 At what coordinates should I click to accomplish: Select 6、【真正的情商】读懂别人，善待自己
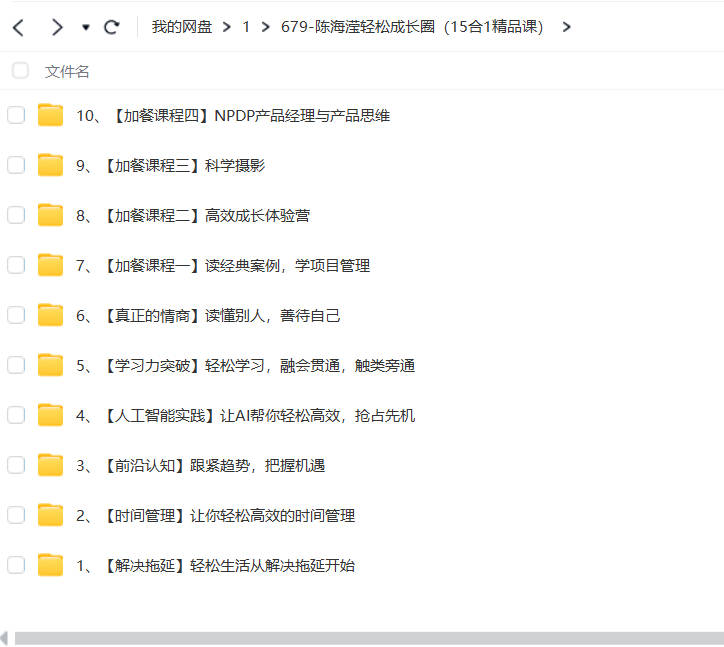(208, 315)
